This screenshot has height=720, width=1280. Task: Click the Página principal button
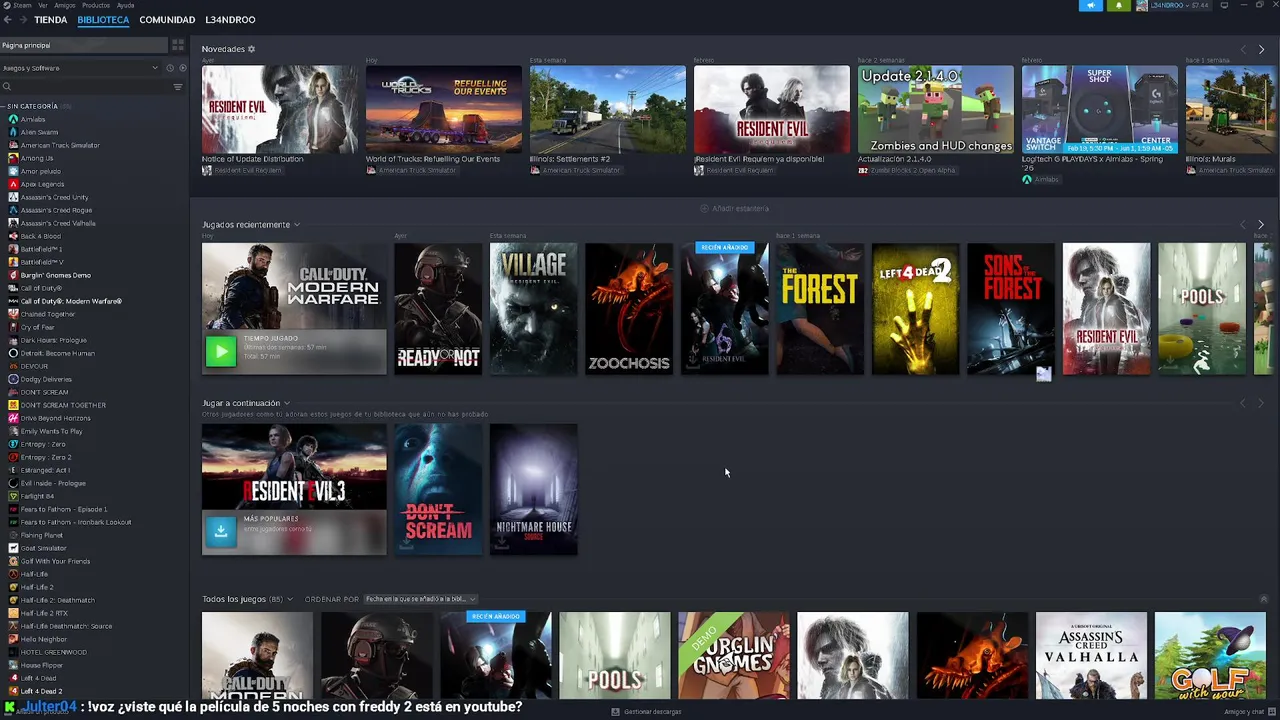point(83,45)
